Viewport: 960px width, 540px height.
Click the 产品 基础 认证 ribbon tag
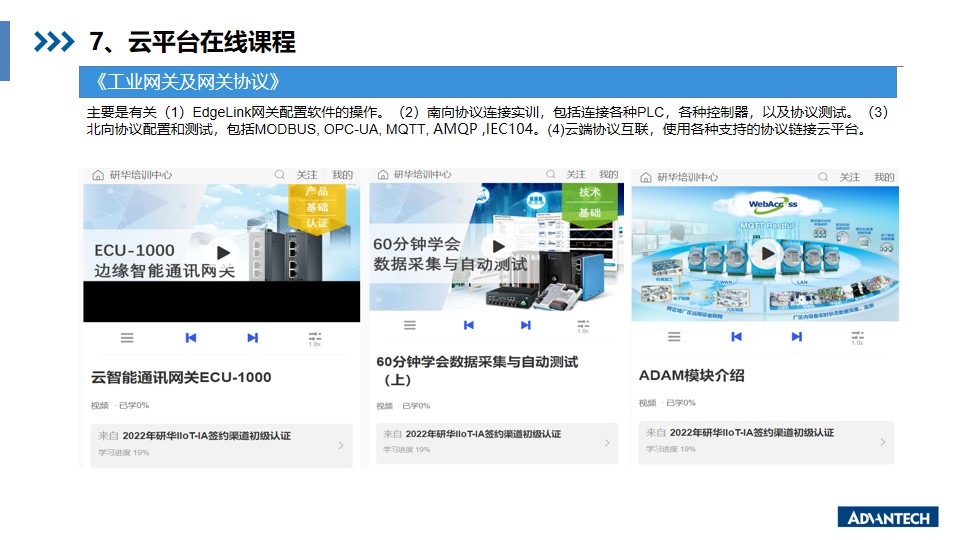pos(317,208)
